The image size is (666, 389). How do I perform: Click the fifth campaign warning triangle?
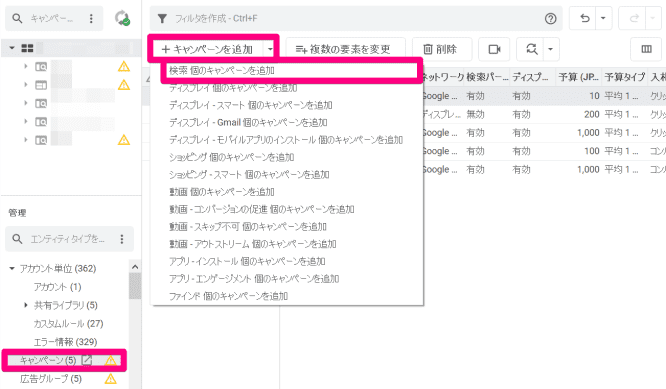124,139
